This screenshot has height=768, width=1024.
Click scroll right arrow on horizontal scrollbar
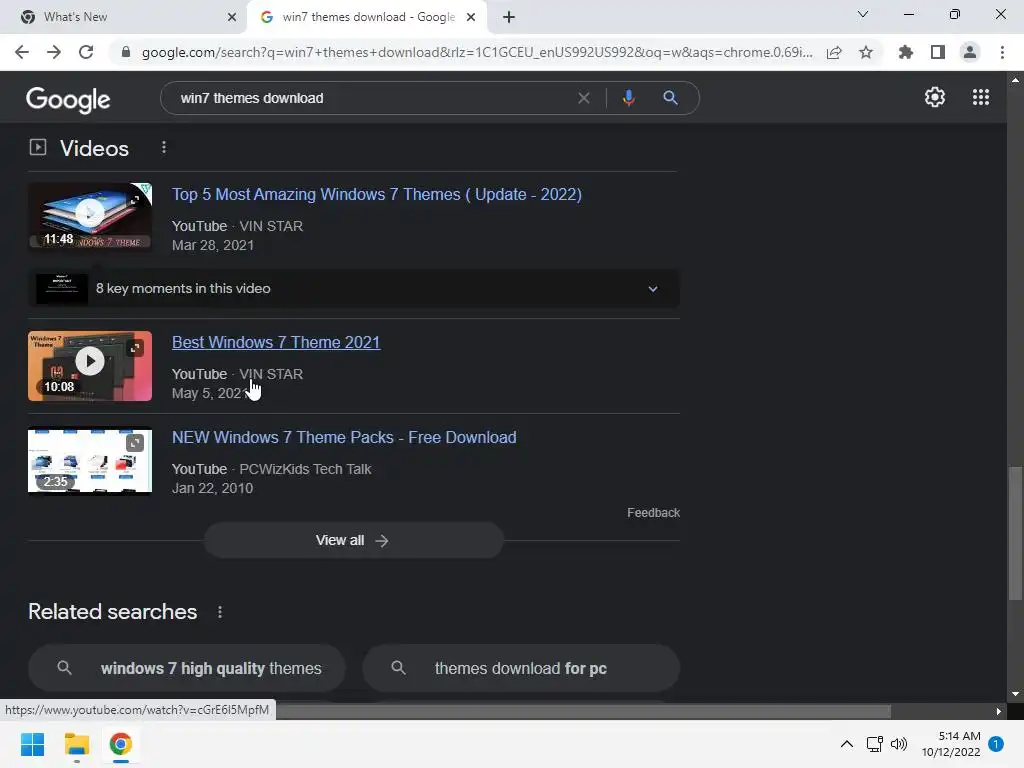pyautogui.click(x=999, y=711)
